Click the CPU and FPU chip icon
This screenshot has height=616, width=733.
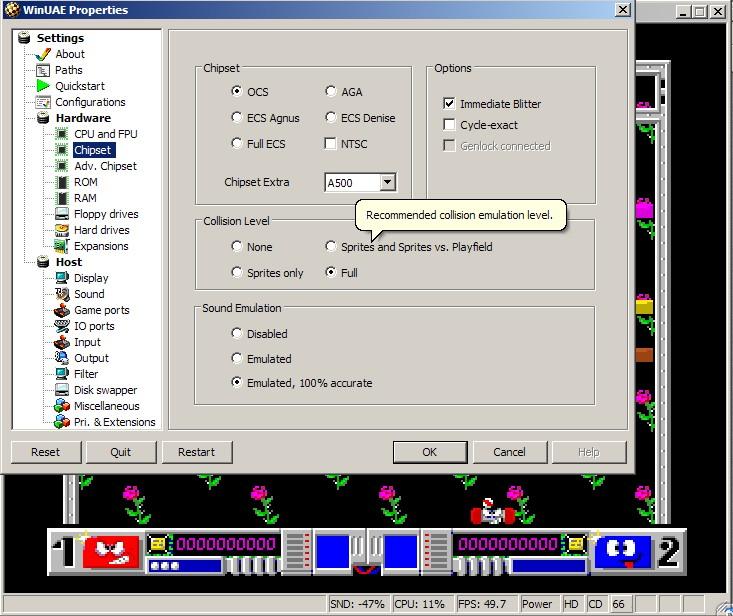click(62, 134)
